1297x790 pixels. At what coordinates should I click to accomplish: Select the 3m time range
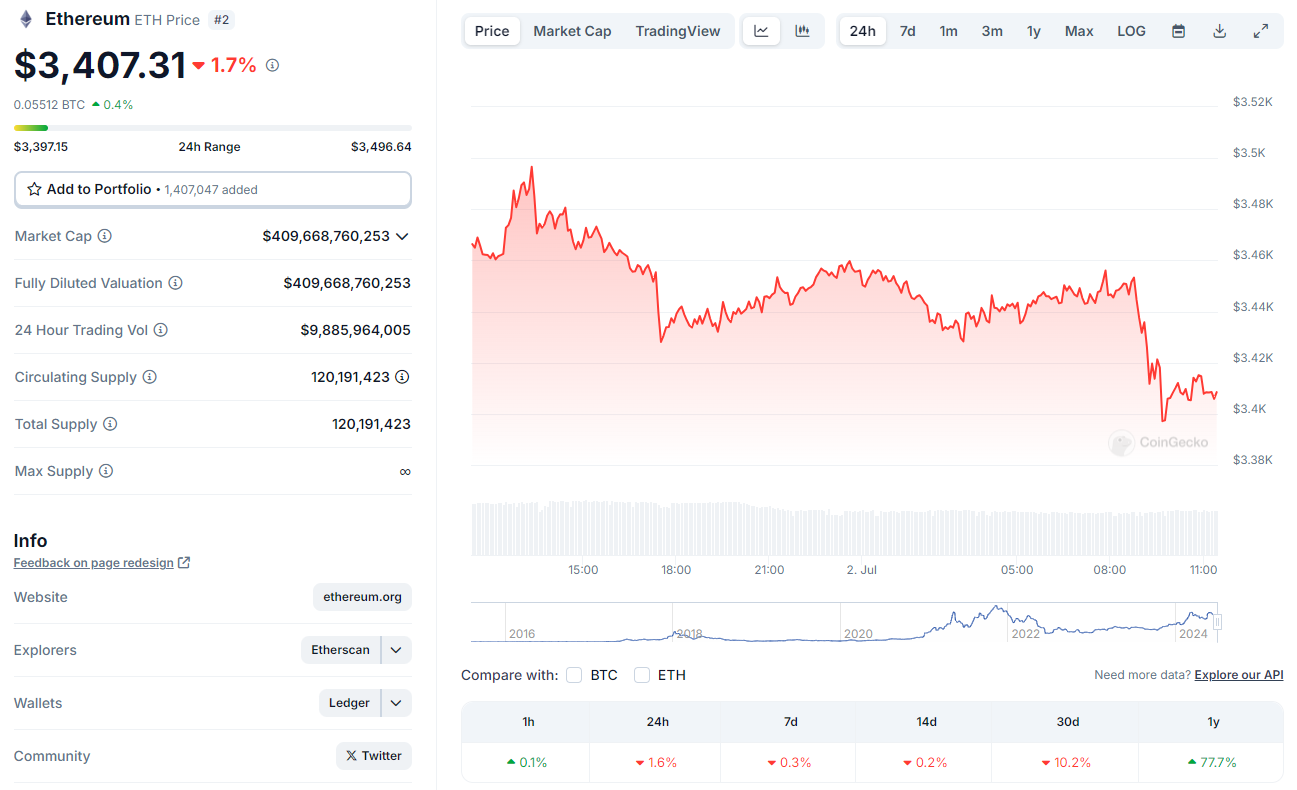(x=992, y=31)
